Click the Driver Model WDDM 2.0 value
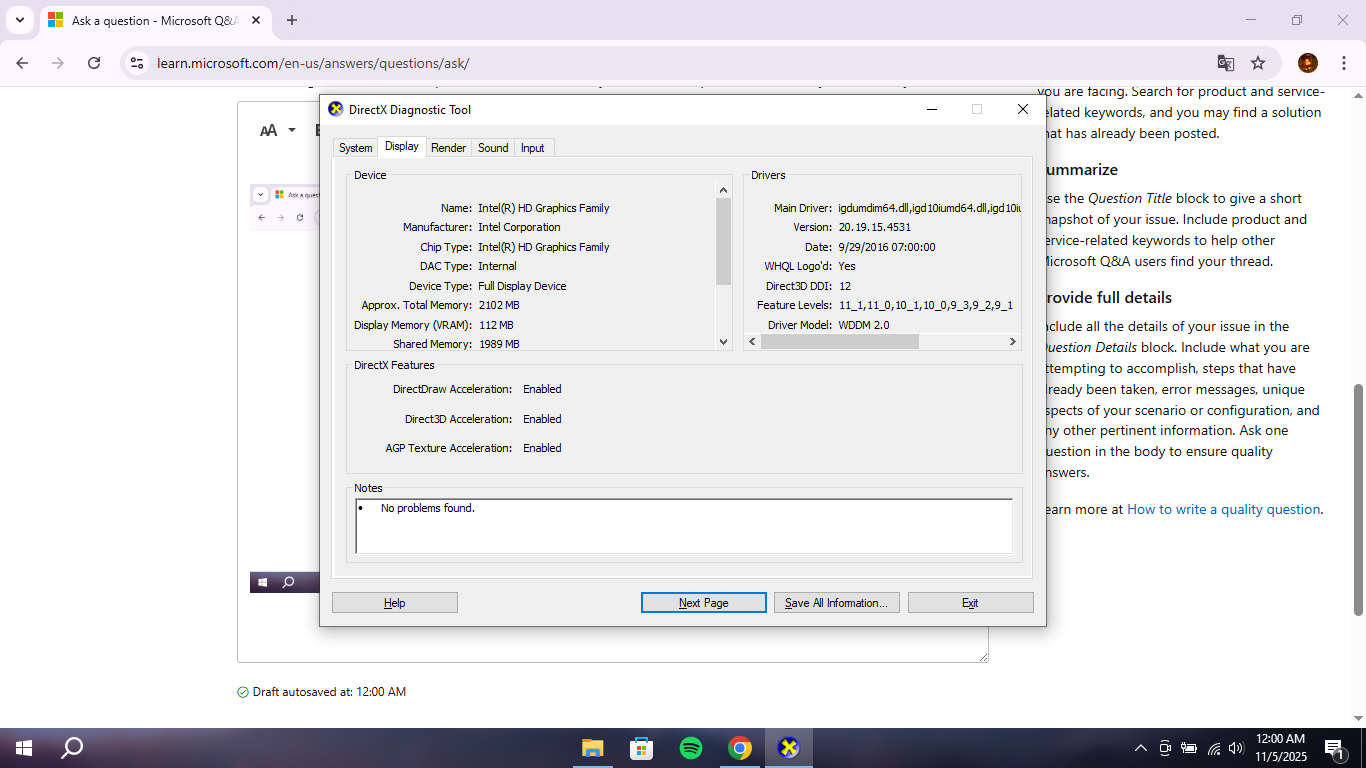This screenshot has height=768, width=1366. [864, 325]
